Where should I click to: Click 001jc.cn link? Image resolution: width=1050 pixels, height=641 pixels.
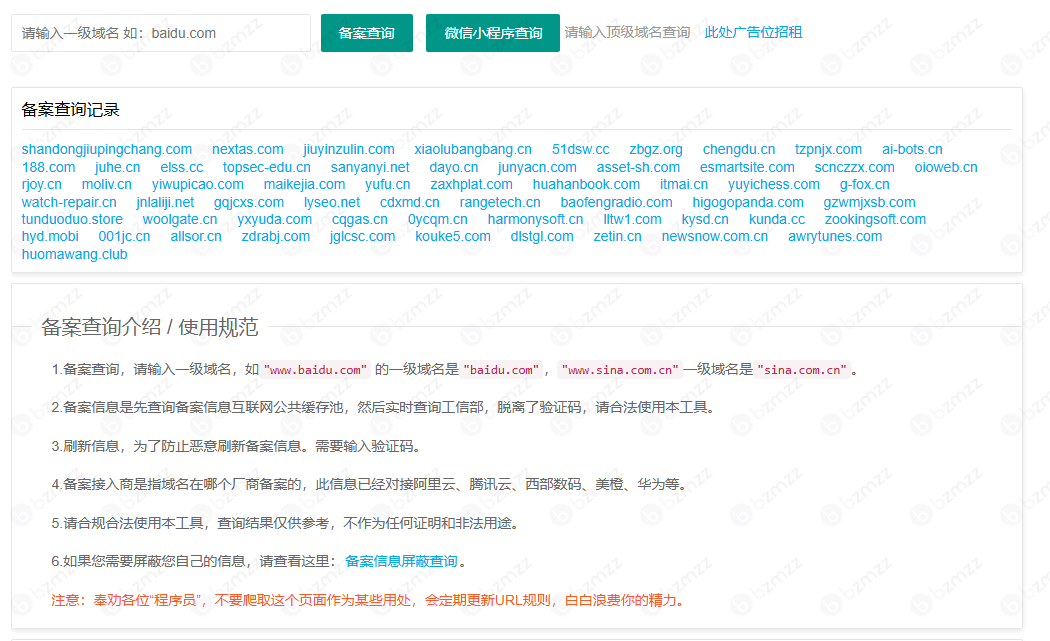(125, 236)
